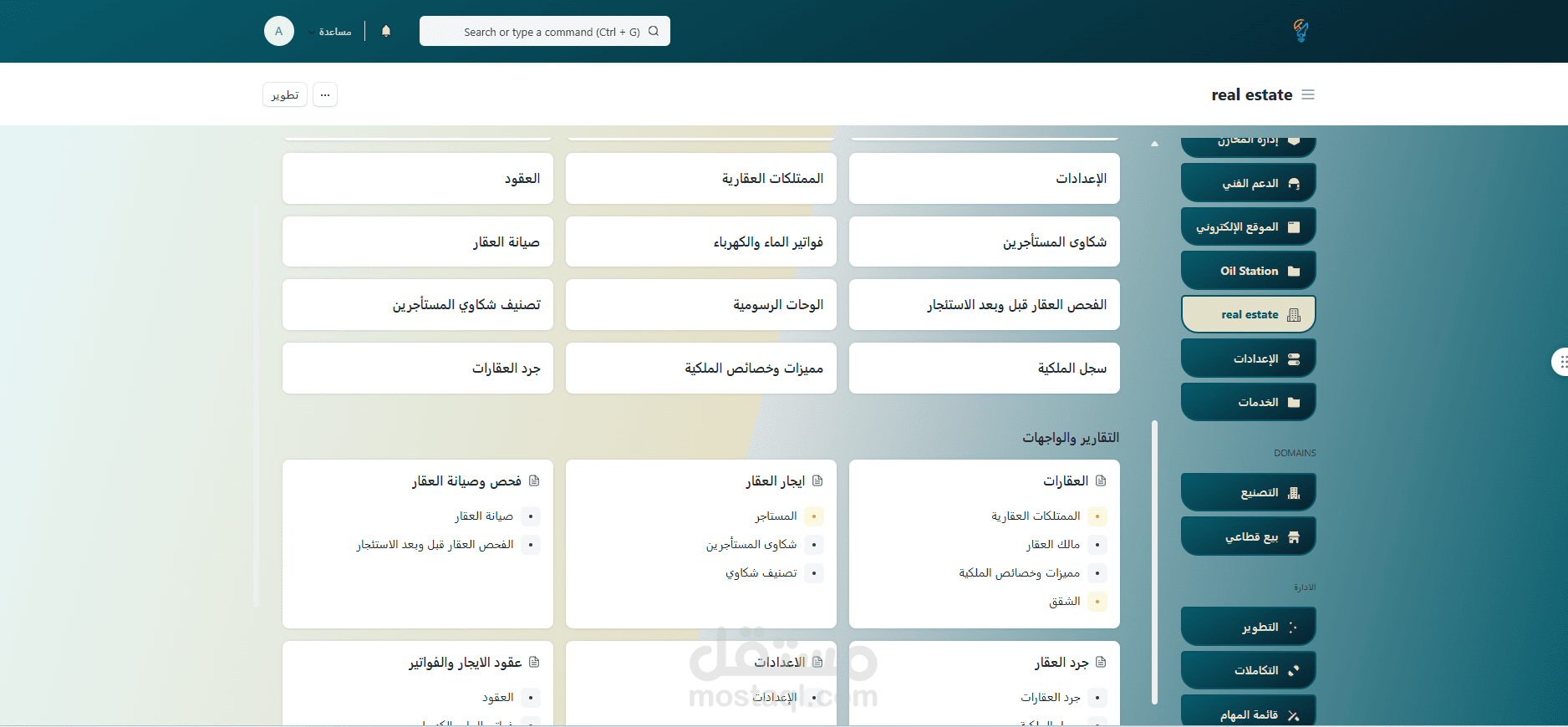Open الموقع الإلكتروني workspace in sidebar
Image resolution: width=1568 pixels, height=727 pixels.
(1248, 226)
